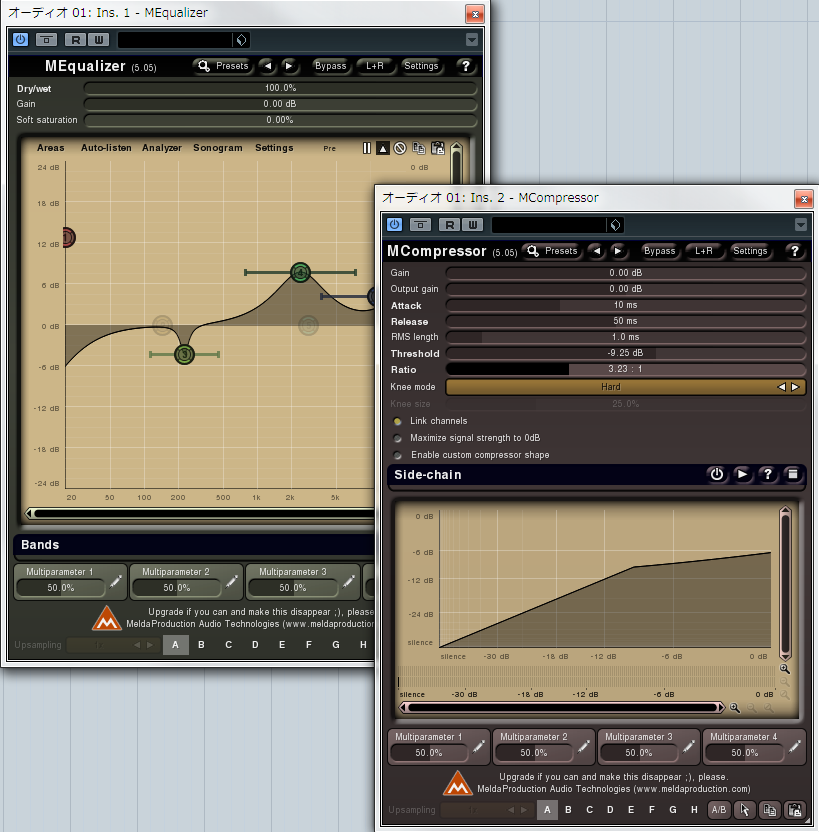The image size is (819, 832).
Task: Open the Areas menu in equalizer graph
Action: click(x=50, y=148)
